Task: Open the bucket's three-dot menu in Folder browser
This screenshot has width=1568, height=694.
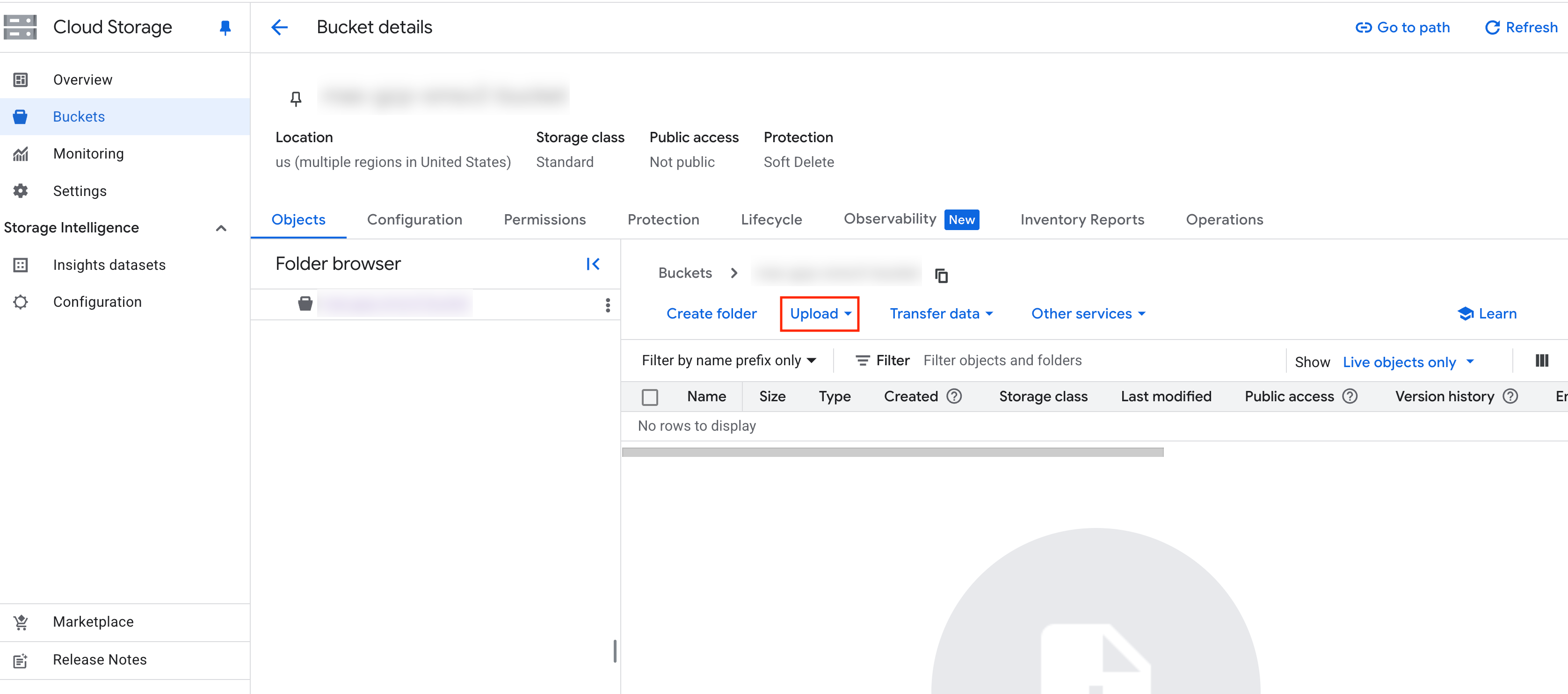Action: click(608, 305)
